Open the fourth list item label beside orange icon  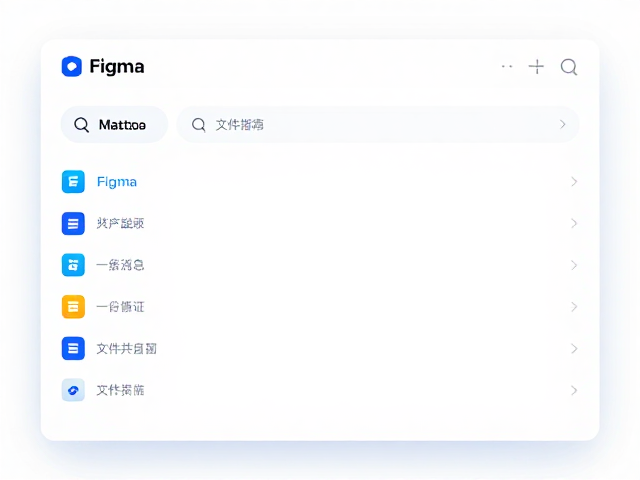click(120, 307)
